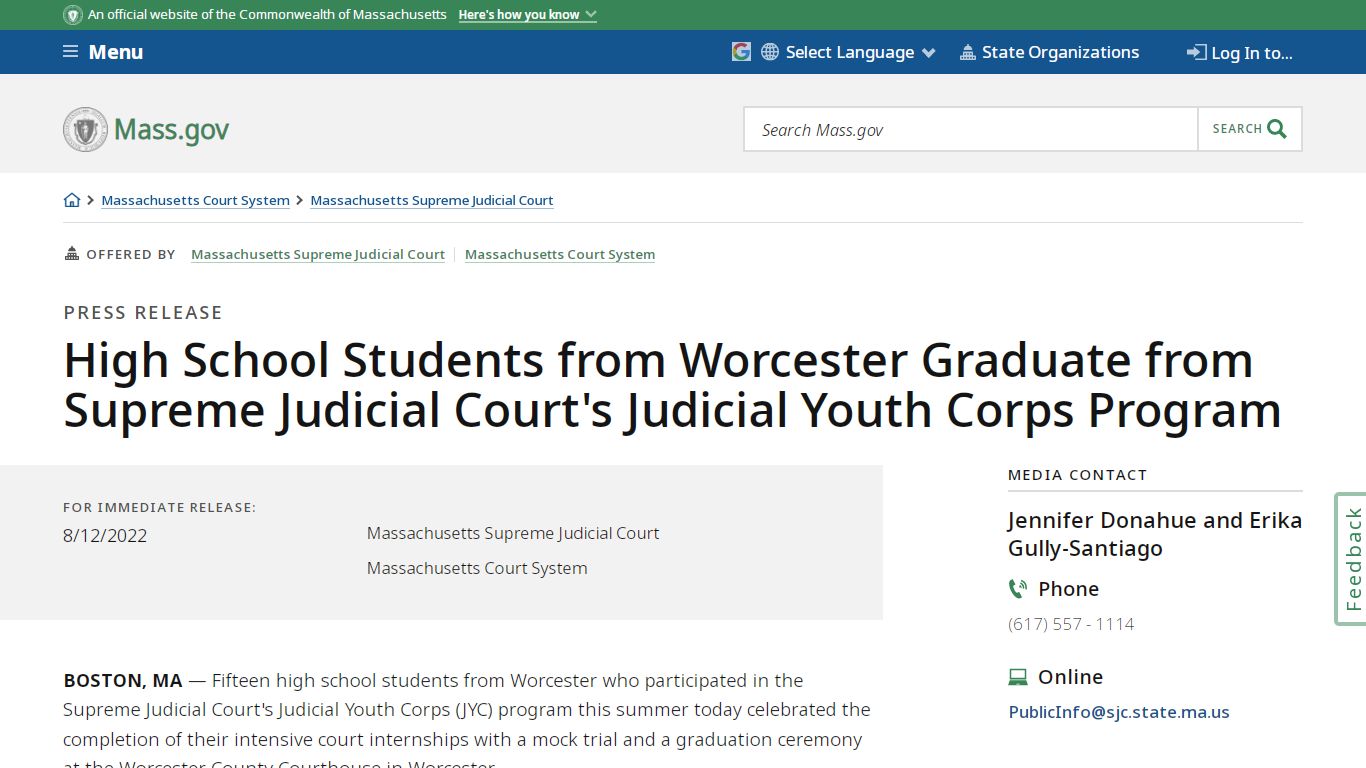The image size is (1366, 768).
Task: Click media contact name Jennifer Donahue and Erika Gully-Santiago
Action: 1155,534
